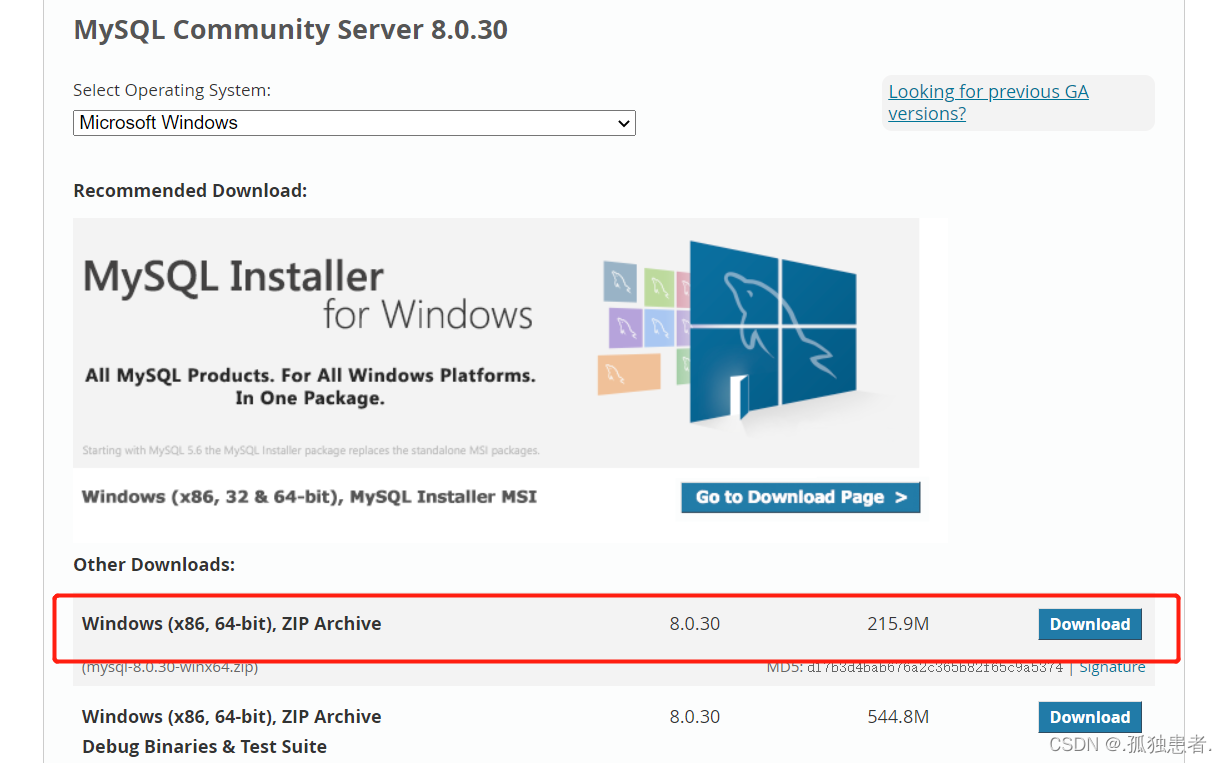Click the MySQL Installer for Windows banner

(x=496, y=343)
